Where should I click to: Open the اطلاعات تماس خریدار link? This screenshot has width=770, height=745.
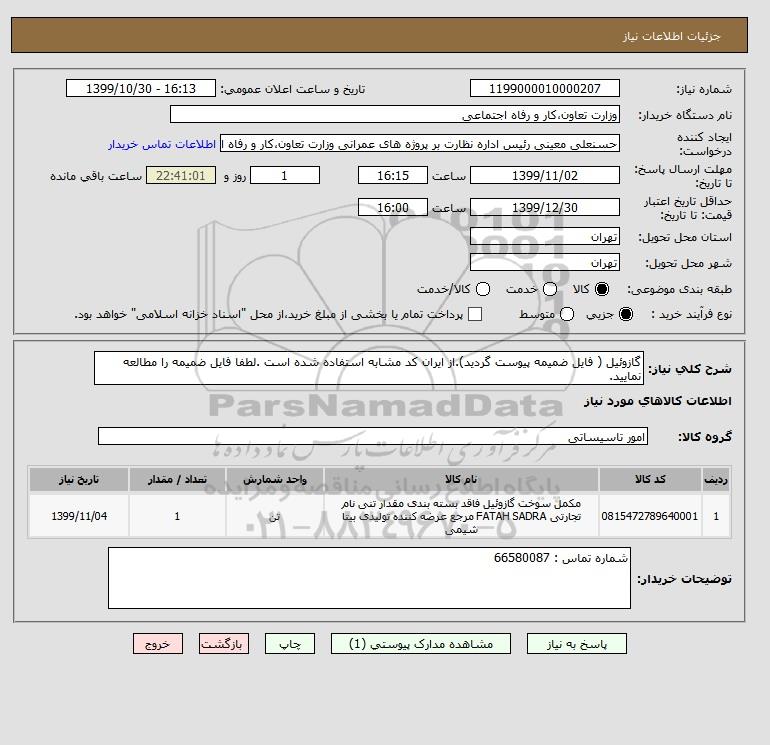(x=162, y=144)
